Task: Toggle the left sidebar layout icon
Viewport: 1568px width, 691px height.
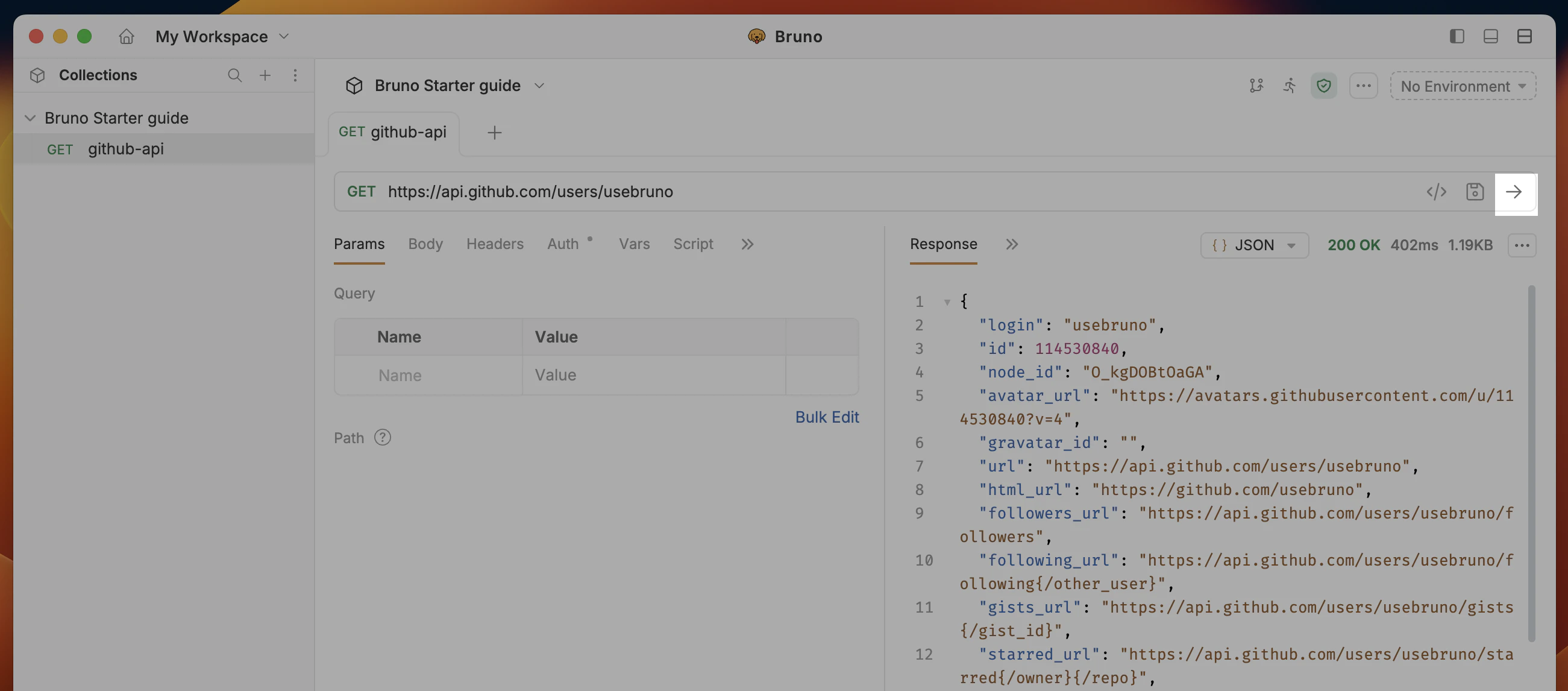Action: (1456, 37)
